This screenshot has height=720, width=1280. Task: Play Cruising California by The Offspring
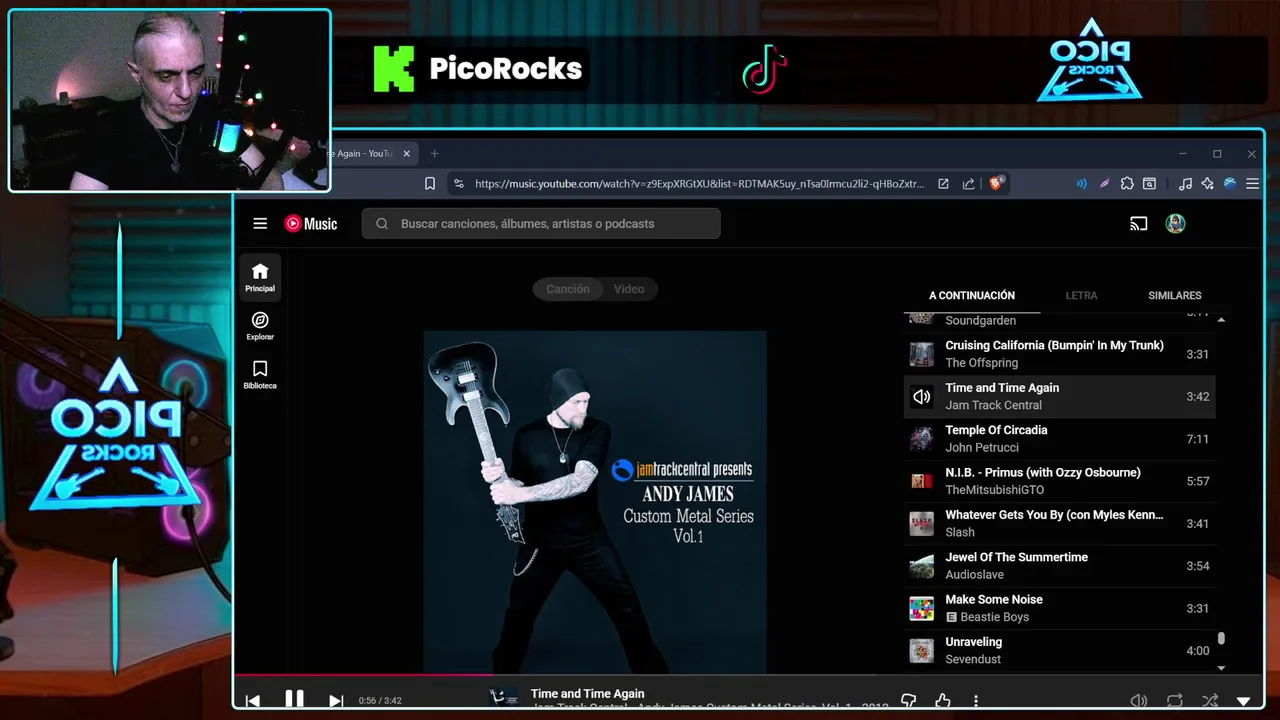[1060, 354]
